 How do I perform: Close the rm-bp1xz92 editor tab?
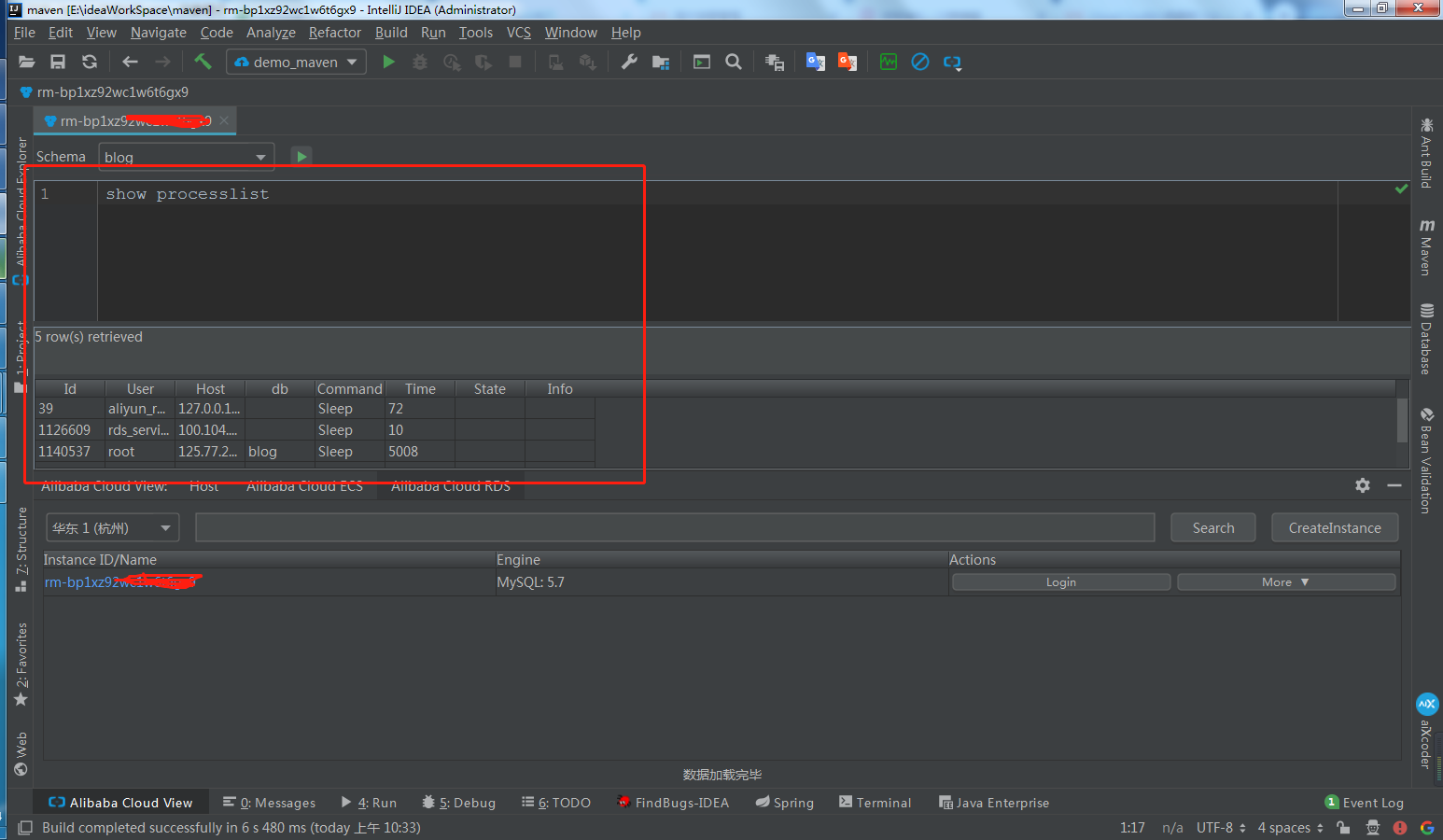click(224, 120)
